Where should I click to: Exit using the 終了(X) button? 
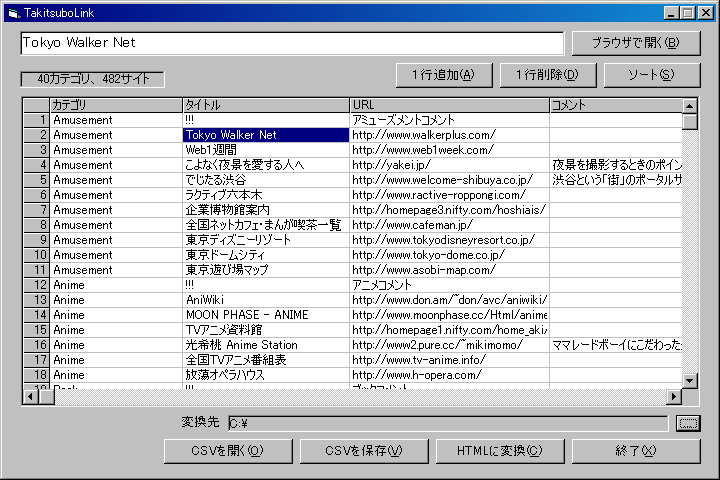click(636, 451)
